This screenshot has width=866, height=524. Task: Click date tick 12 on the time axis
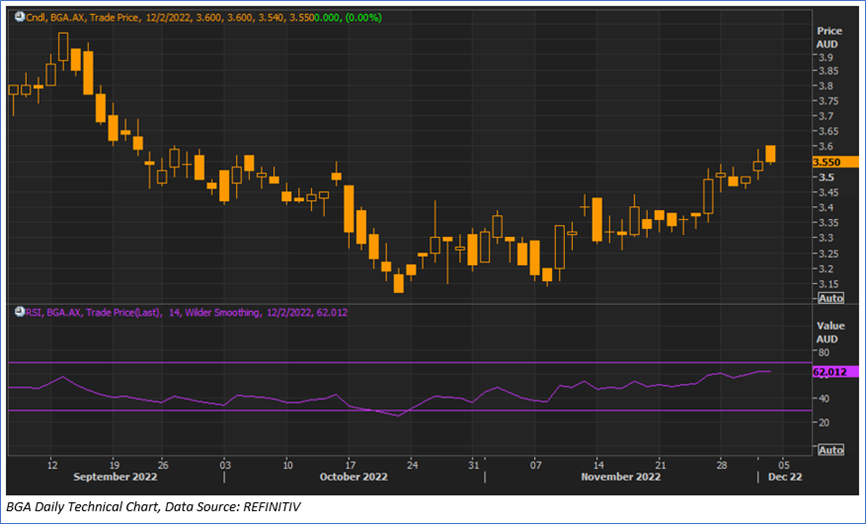52,464
